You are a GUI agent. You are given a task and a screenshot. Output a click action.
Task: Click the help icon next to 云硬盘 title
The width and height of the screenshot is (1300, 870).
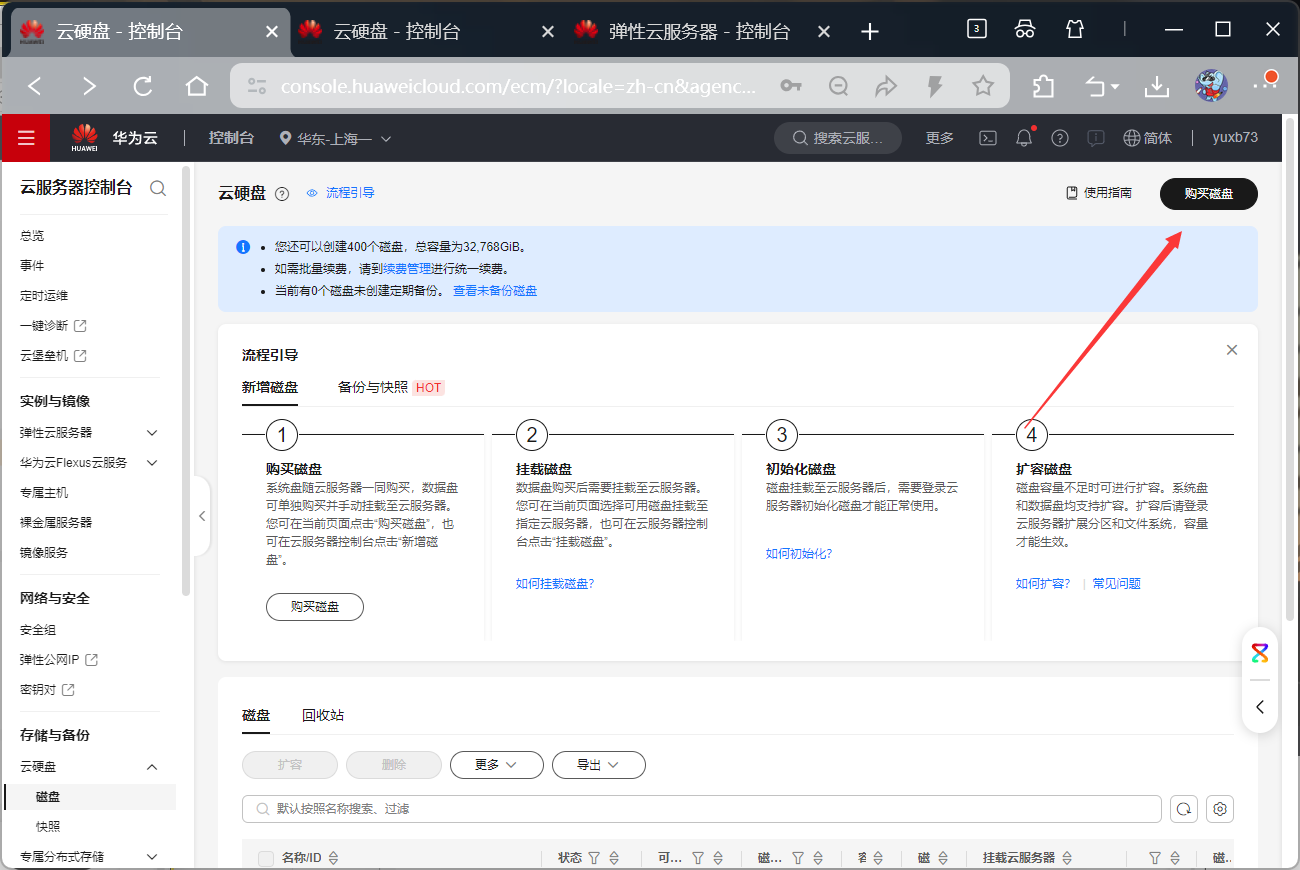pos(282,194)
